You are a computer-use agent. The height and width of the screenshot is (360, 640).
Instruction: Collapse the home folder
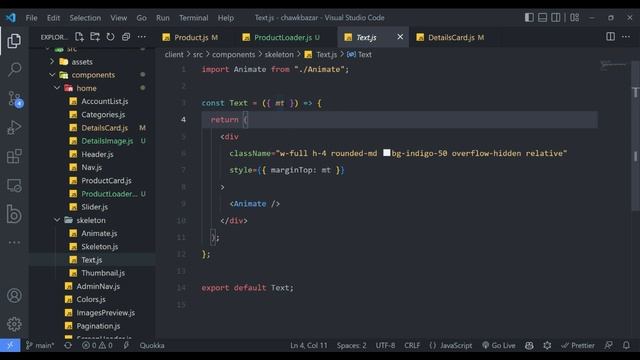57,88
